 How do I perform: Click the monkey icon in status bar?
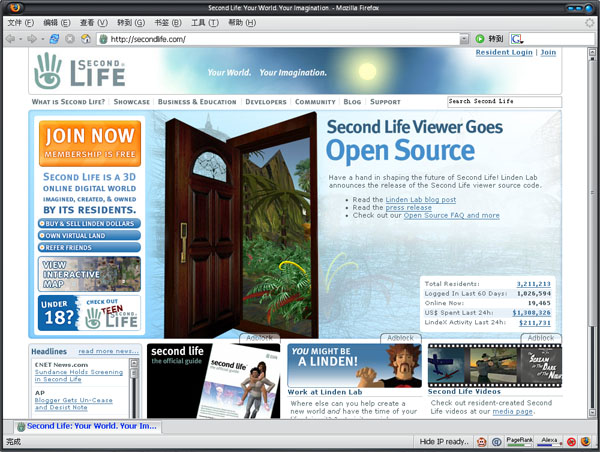(482, 441)
